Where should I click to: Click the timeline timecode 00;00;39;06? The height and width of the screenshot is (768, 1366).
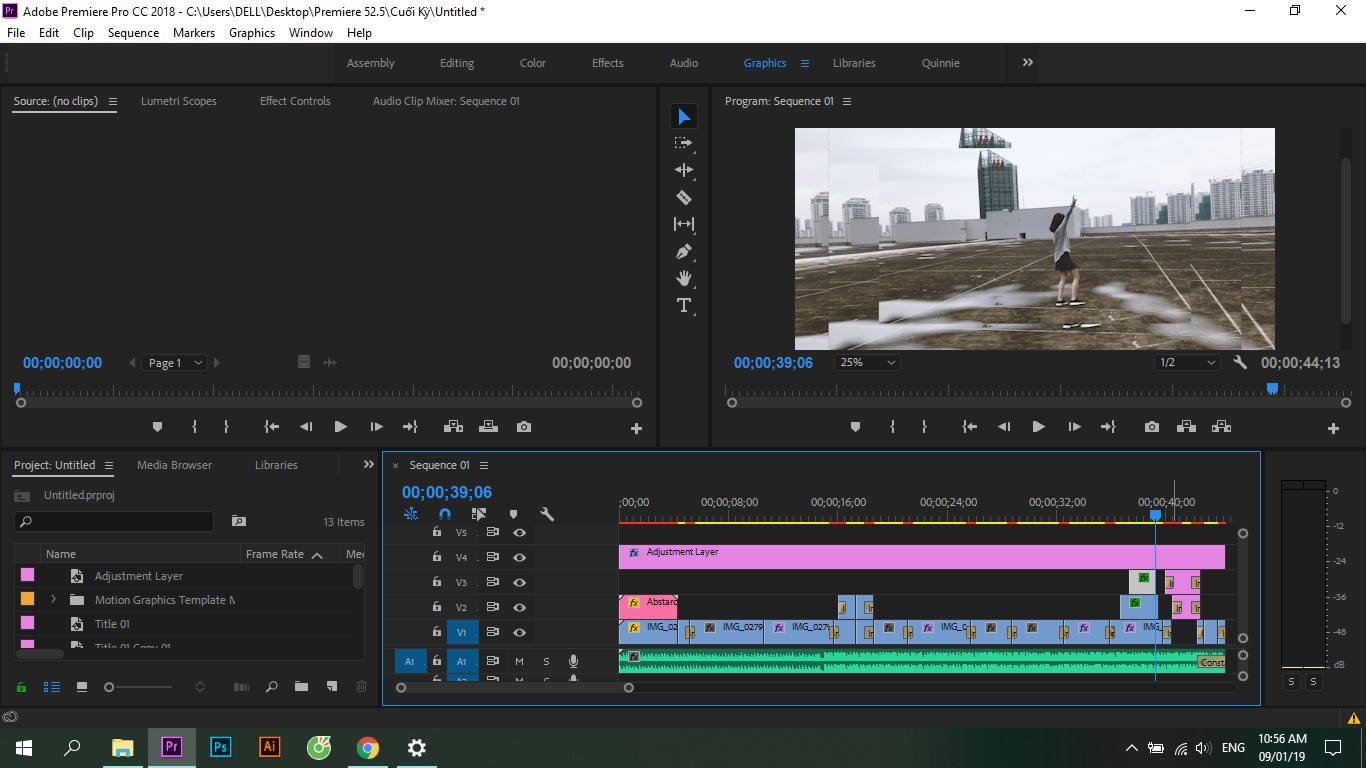(x=447, y=493)
